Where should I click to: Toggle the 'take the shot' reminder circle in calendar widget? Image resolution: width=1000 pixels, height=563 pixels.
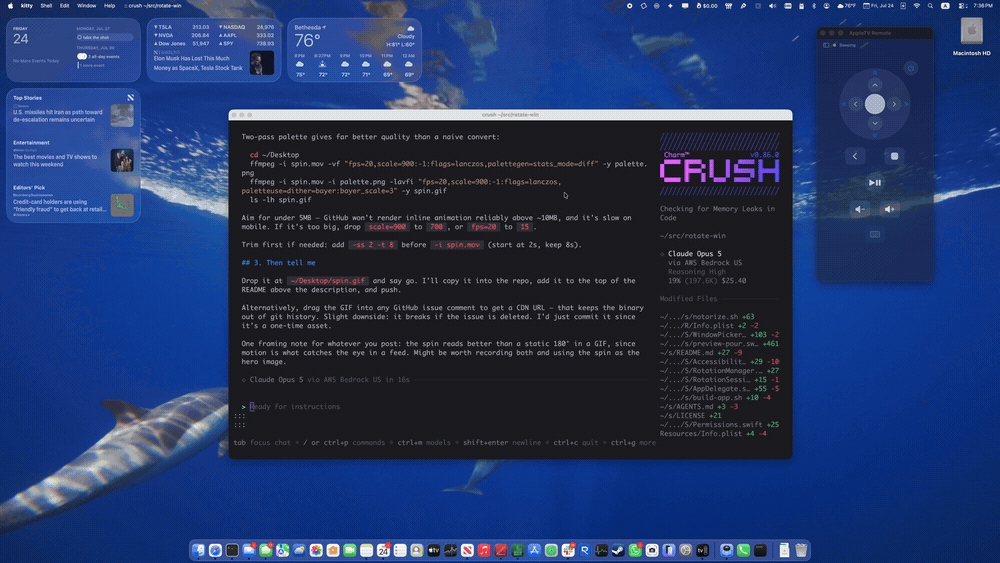tap(80, 37)
